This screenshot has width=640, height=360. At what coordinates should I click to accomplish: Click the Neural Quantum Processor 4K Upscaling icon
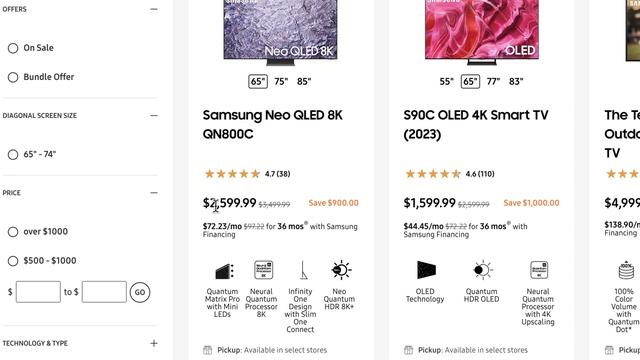[x=539, y=270]
